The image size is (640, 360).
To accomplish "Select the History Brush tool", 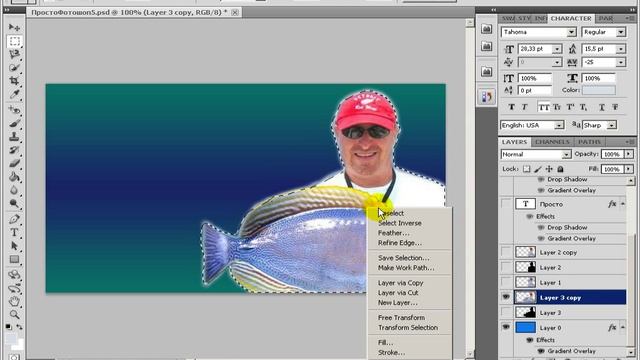I will (x=14, y=150).
